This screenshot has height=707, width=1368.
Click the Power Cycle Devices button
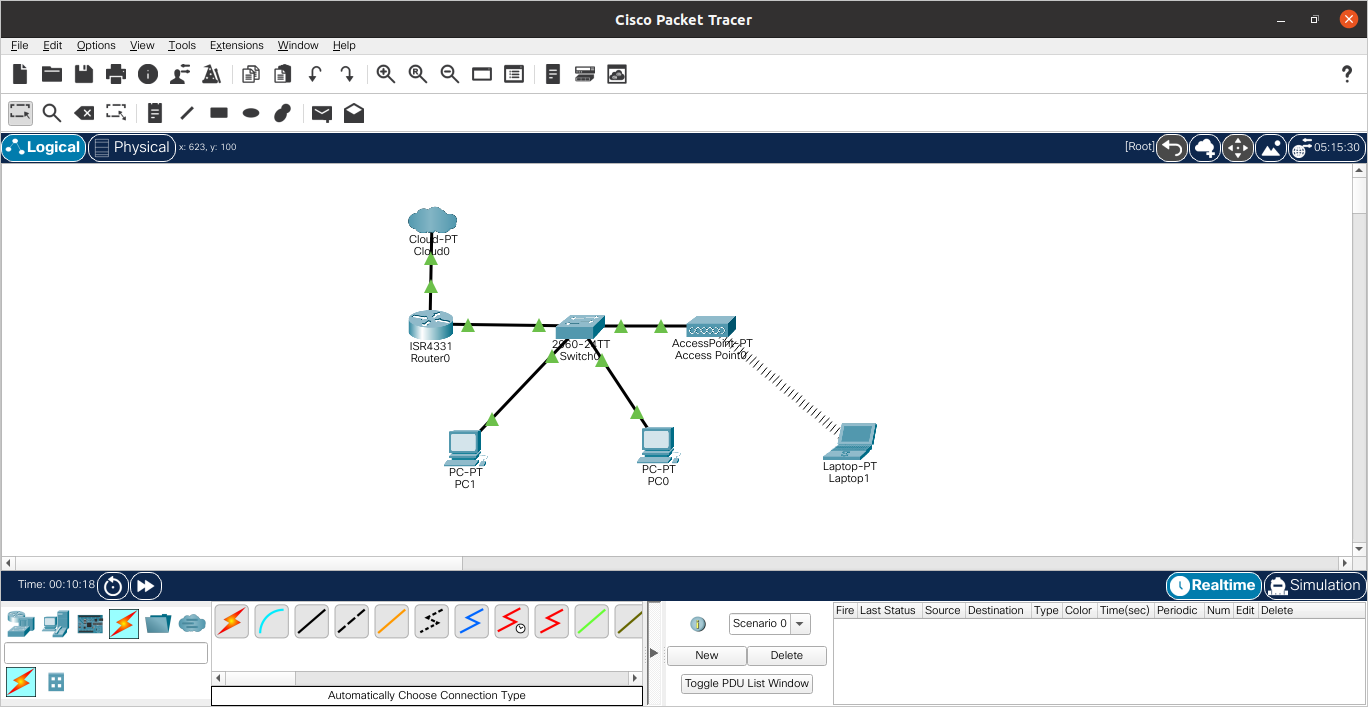[113, 586]
